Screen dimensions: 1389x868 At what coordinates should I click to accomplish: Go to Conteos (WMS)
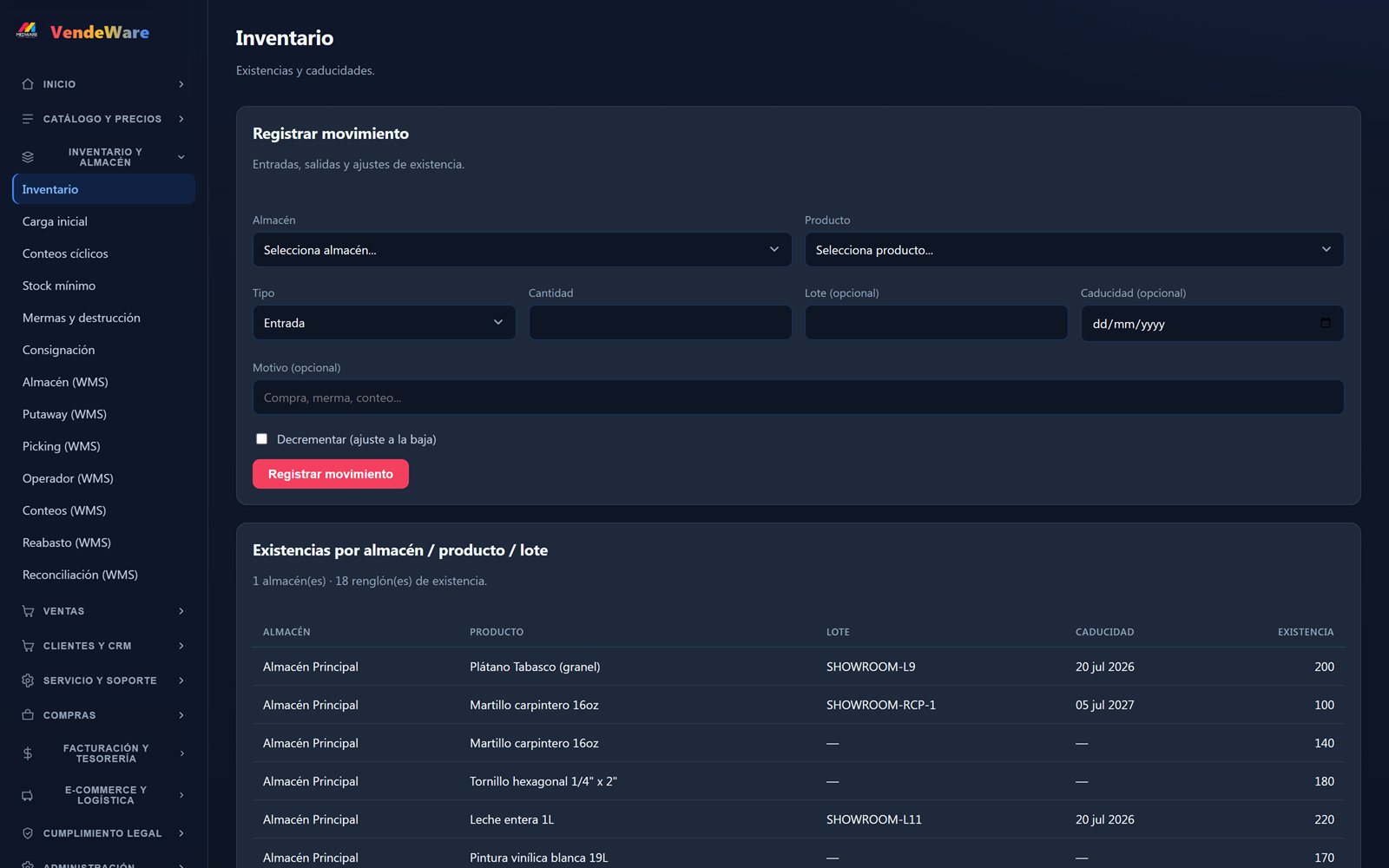(103, 510)
